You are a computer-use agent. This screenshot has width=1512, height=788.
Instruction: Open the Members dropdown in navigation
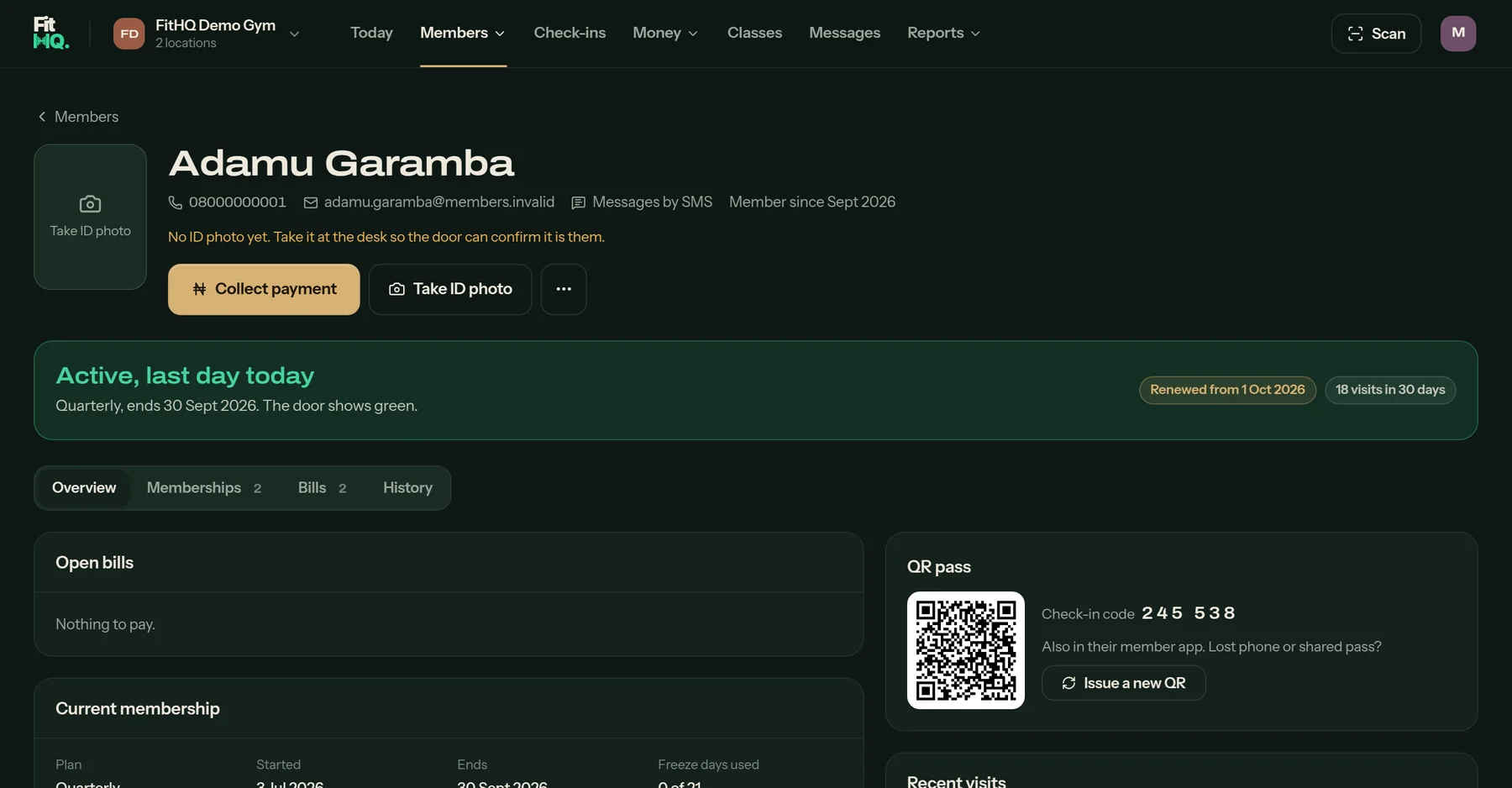tap(463, 33)
